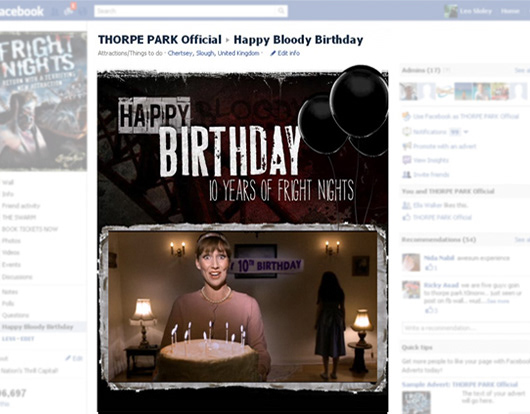Click the Use Facebook as page icon
Image resolution: width=530 pixels, height=414 pixels.
pos(406,116)
